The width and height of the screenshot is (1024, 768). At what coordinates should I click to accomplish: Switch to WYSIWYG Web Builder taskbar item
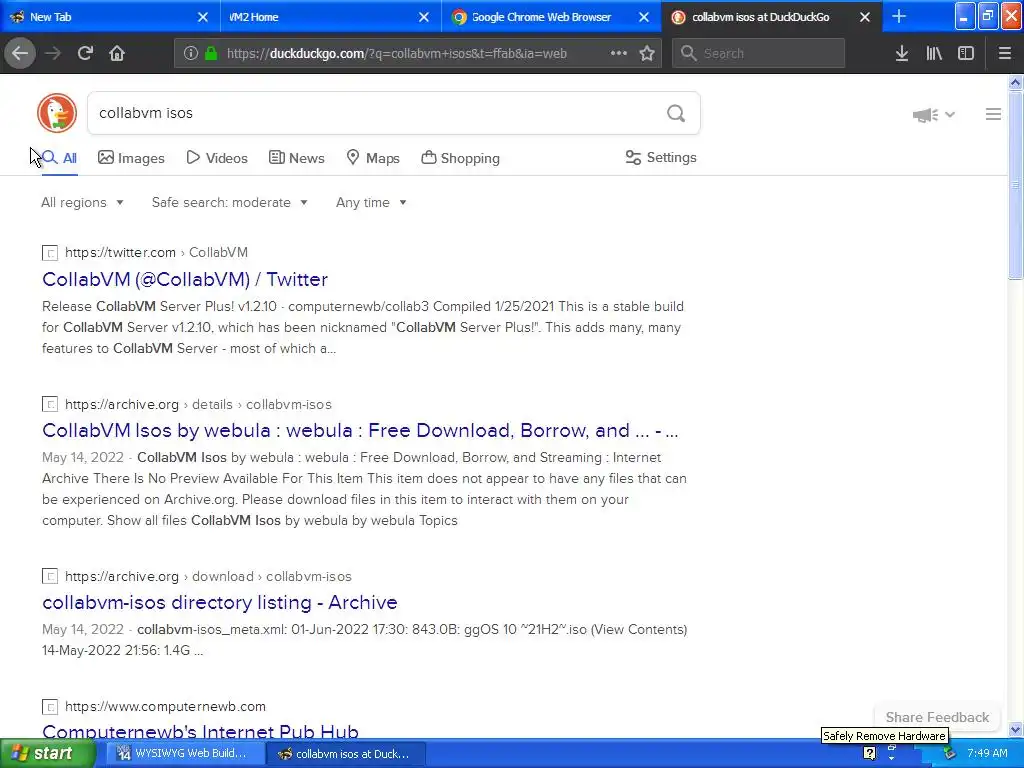click(x=184, y=754)
